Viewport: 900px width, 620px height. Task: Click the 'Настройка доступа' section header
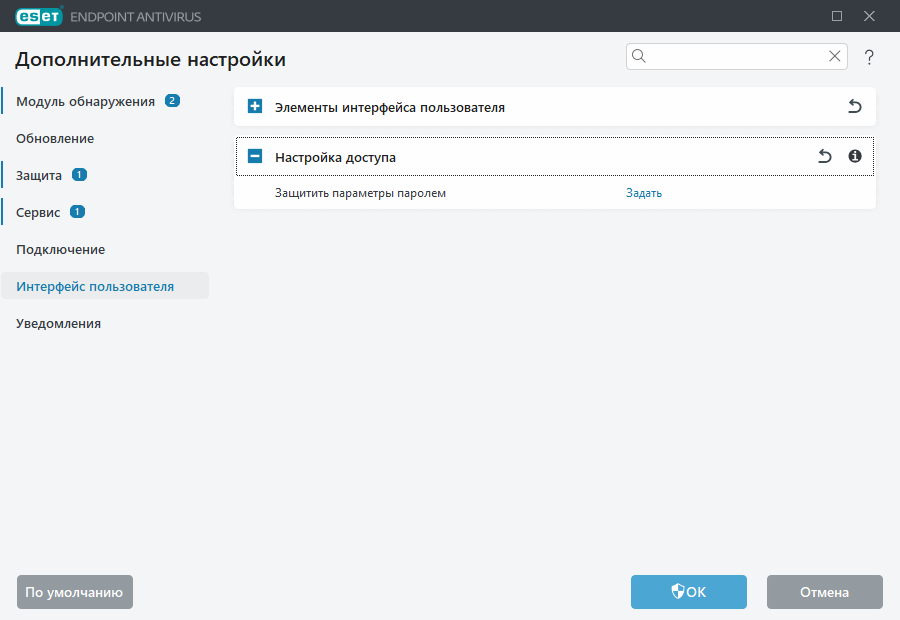(335, 157)
